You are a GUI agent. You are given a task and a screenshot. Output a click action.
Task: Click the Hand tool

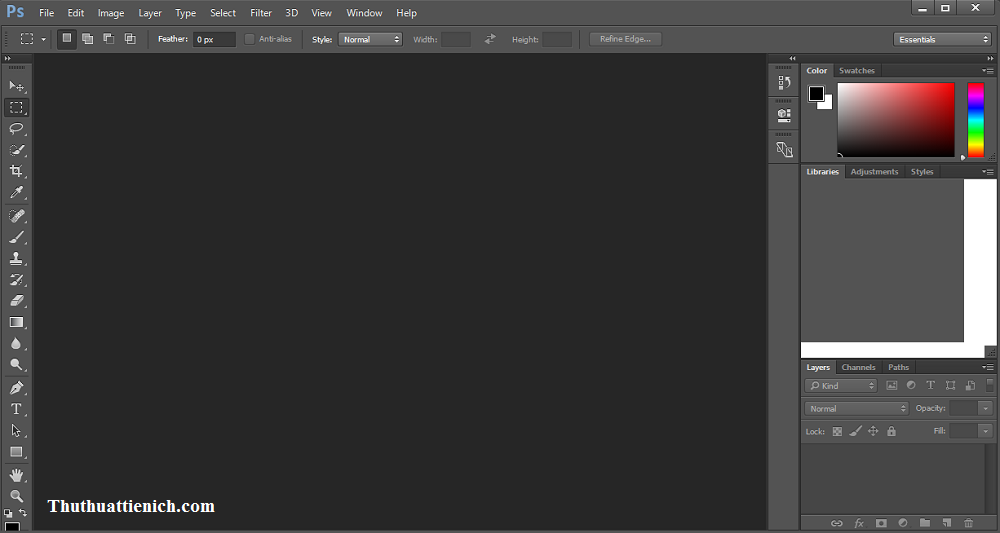coord(17,475)
